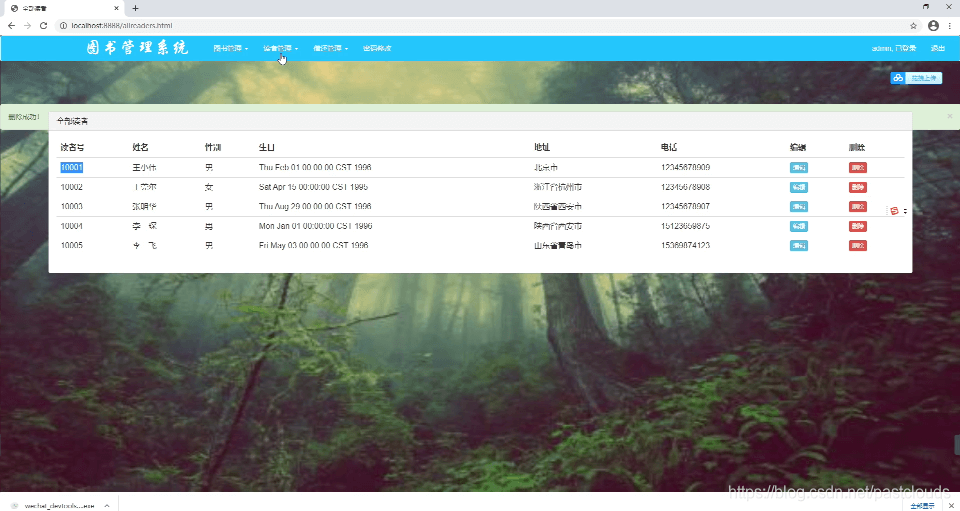Click the 图书管理系统 site title

(138, 48)
